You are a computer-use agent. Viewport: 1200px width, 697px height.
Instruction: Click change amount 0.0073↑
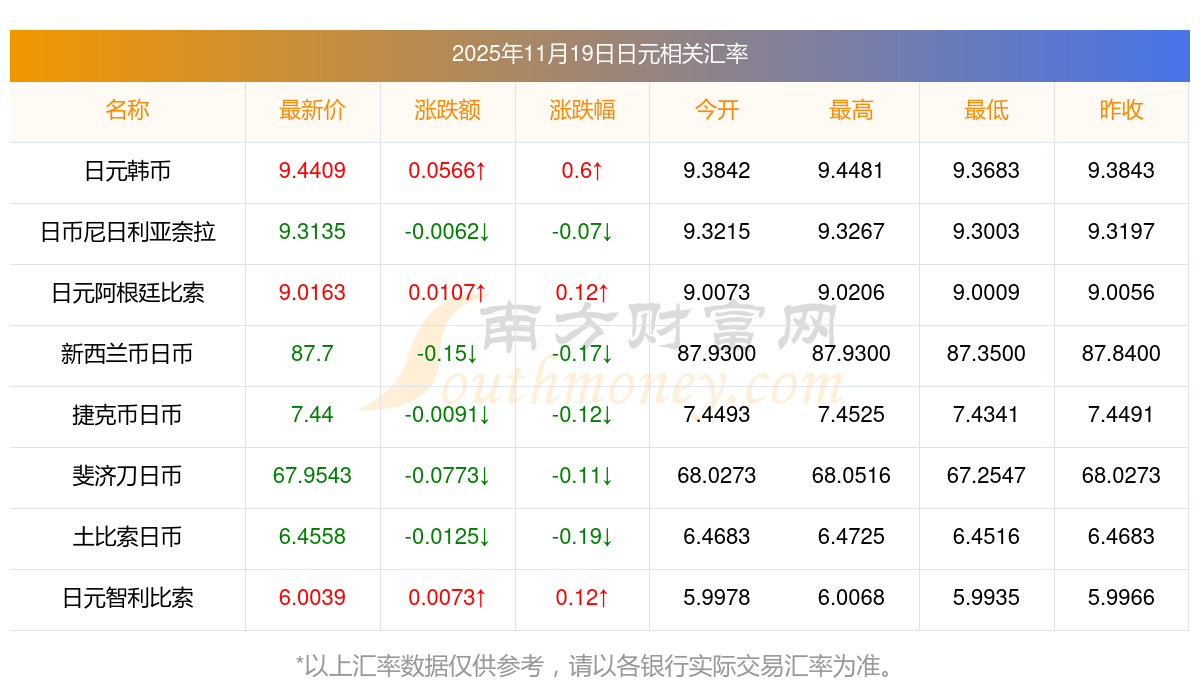tap(447, 598)
